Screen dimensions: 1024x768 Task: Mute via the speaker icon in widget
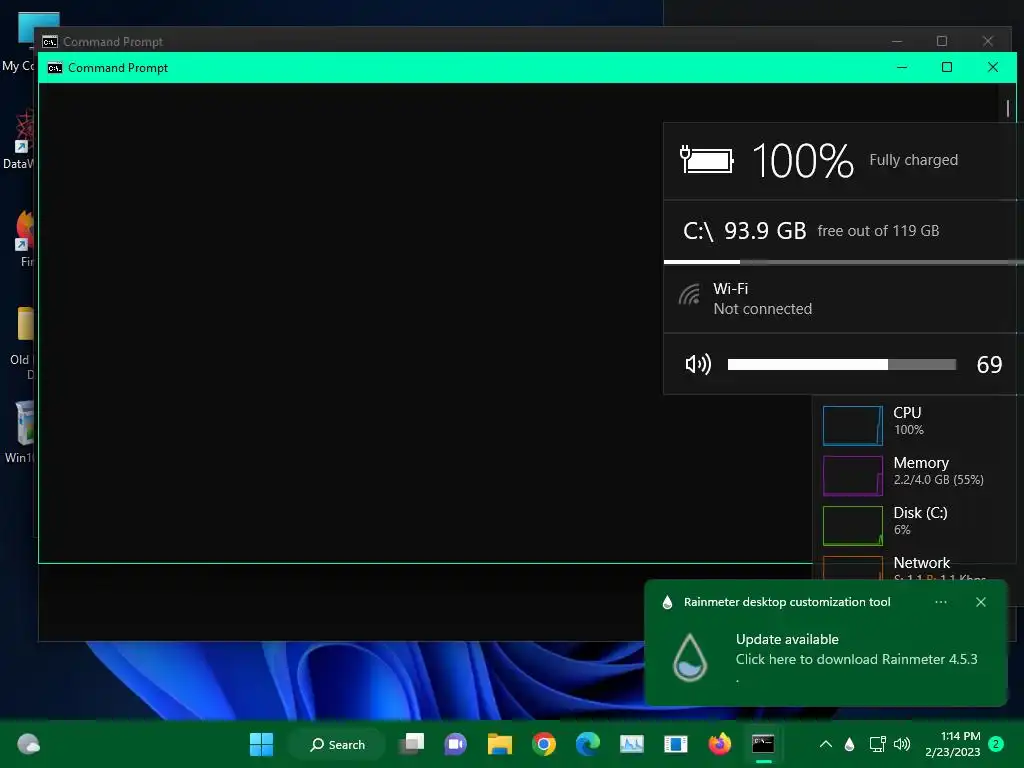tap(697, 364)
